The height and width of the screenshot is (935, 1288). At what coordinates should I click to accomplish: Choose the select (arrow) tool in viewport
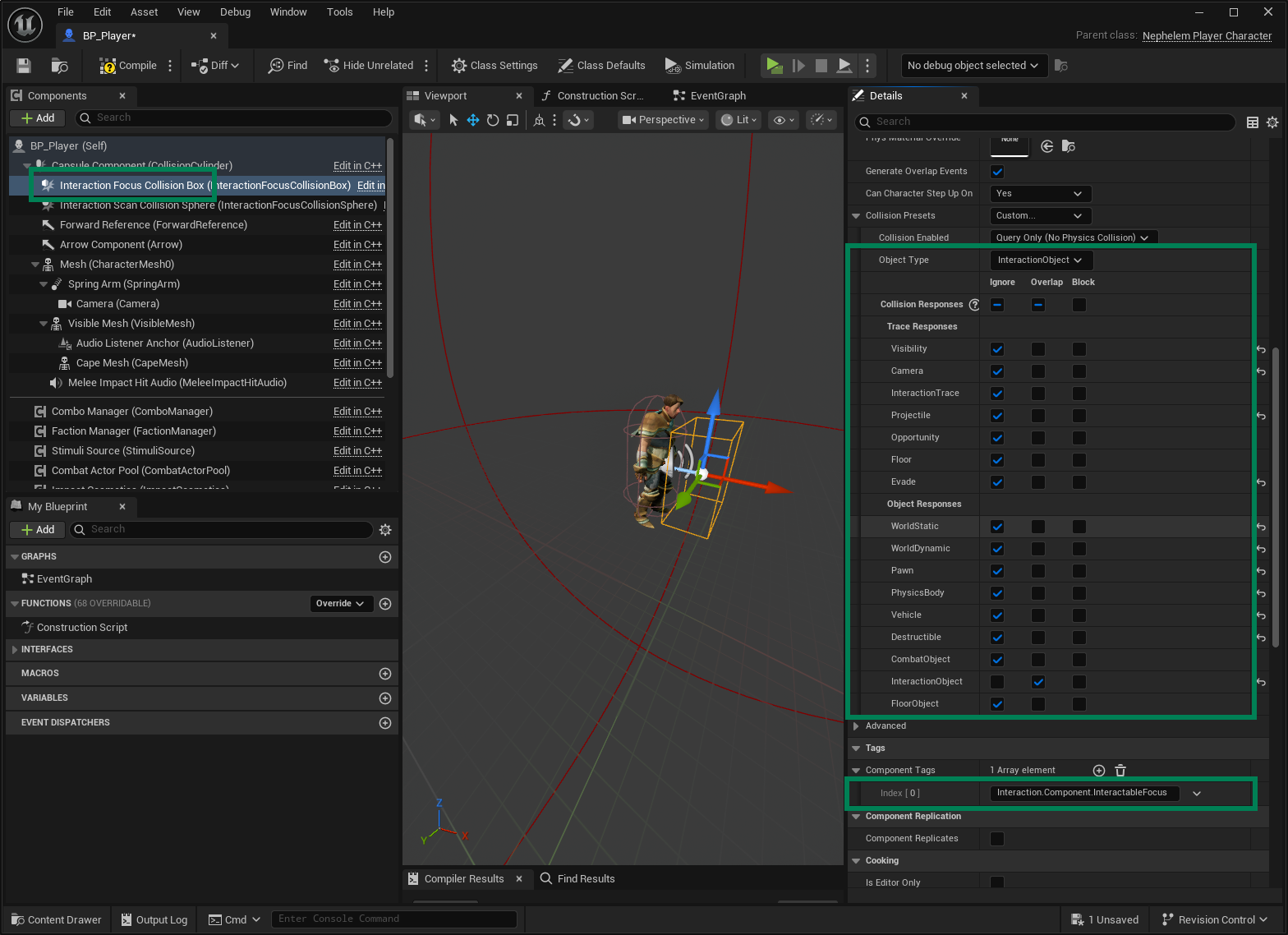coord(453,120)
